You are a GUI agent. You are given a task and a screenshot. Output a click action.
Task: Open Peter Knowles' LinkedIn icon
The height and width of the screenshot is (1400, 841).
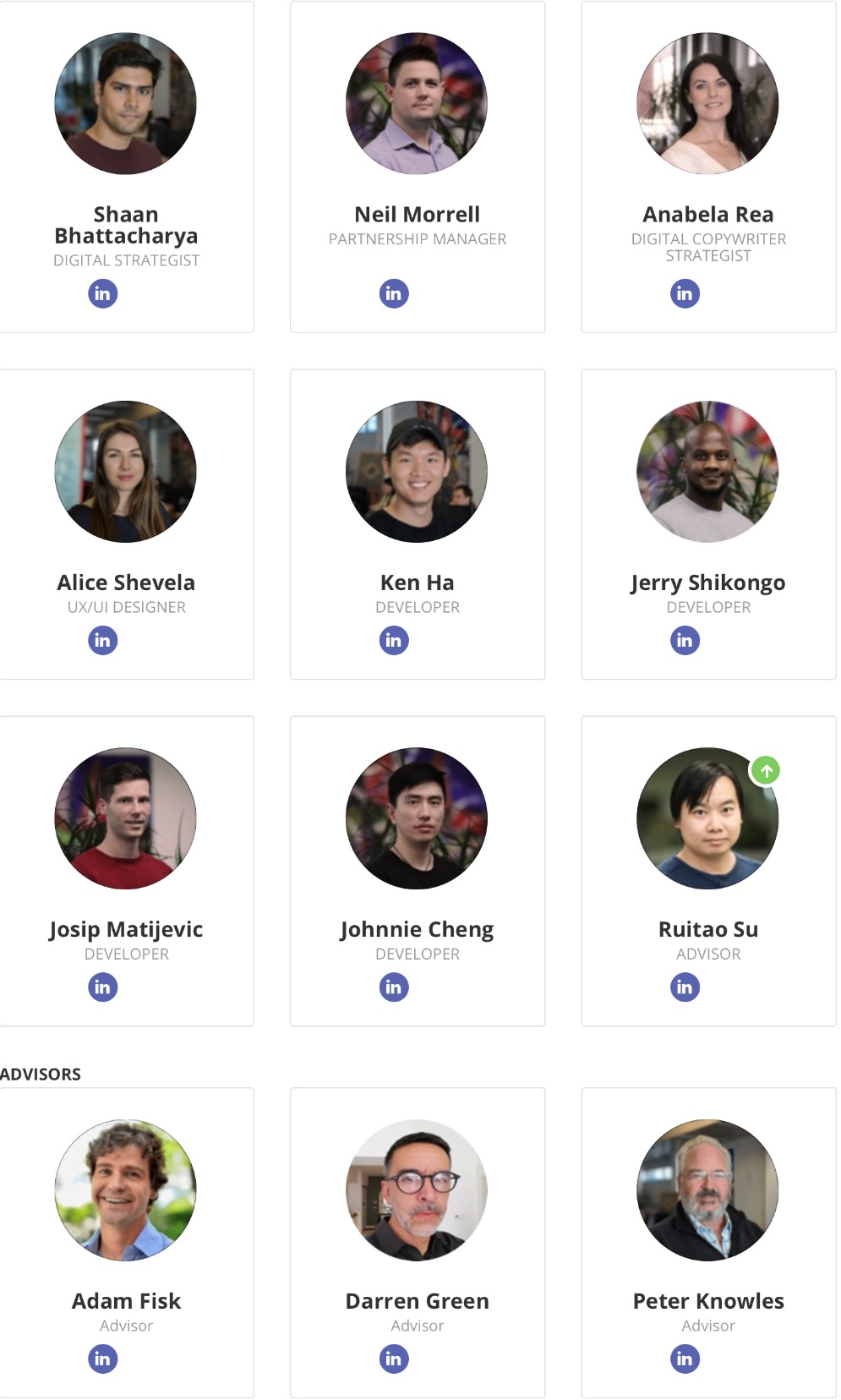[685, 1359]
